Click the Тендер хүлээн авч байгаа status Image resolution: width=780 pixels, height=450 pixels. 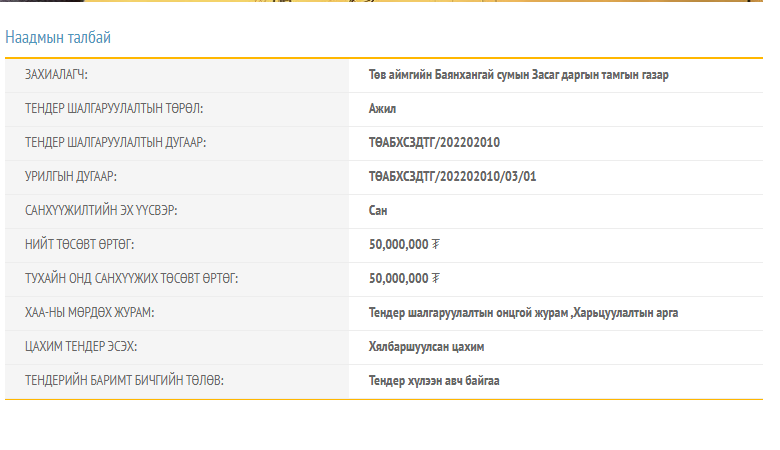click(434, 380)
